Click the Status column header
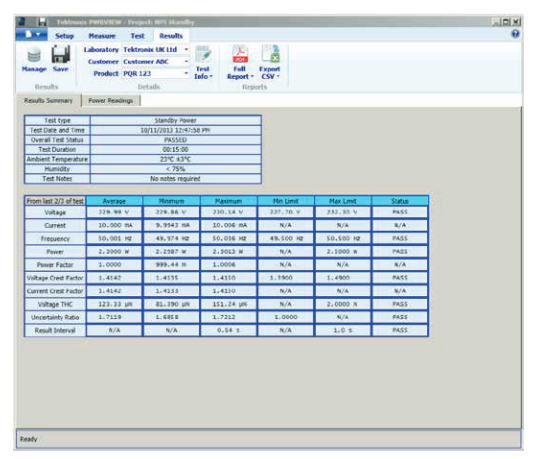The width and height of the screenshot is (538, 459). pyautogui.click(x=400, y=201)
